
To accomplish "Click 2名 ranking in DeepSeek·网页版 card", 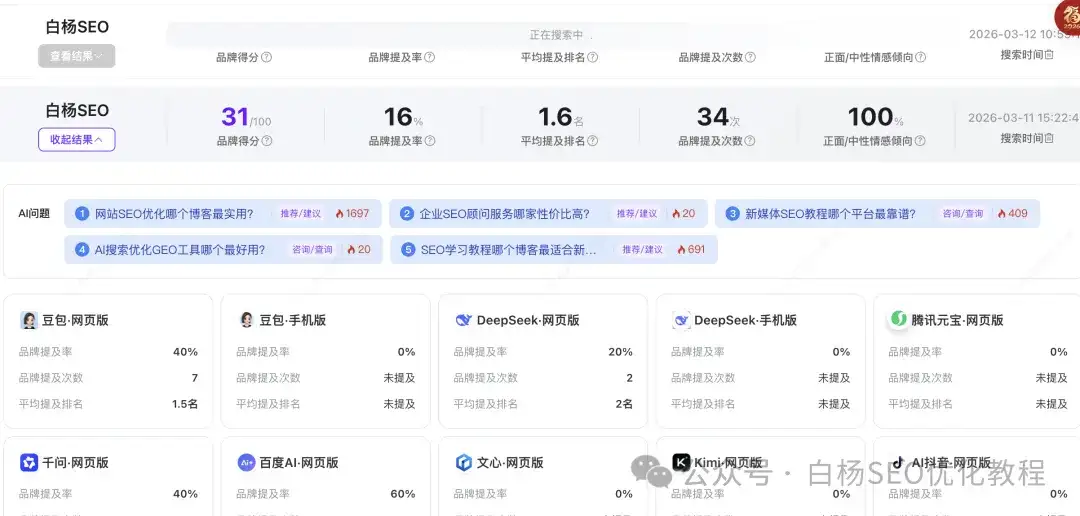I will pos(624,404).
